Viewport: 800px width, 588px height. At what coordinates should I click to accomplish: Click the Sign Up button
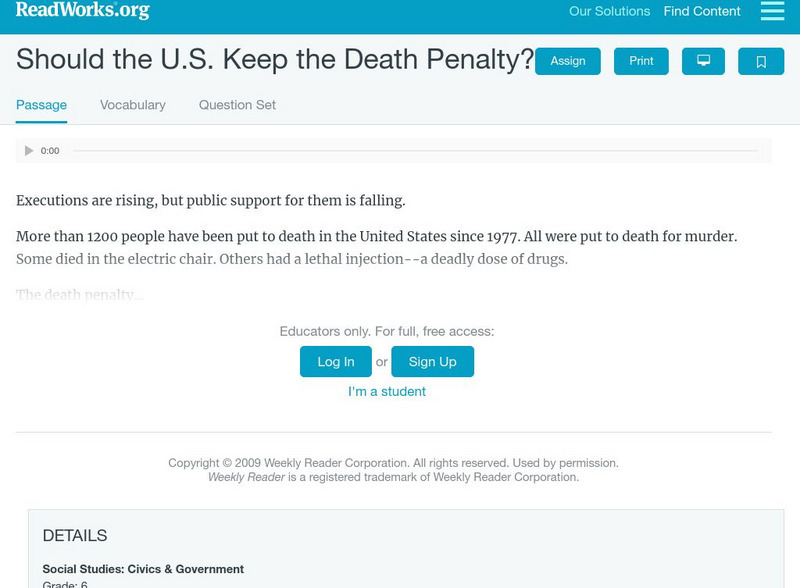pos(432,362)
